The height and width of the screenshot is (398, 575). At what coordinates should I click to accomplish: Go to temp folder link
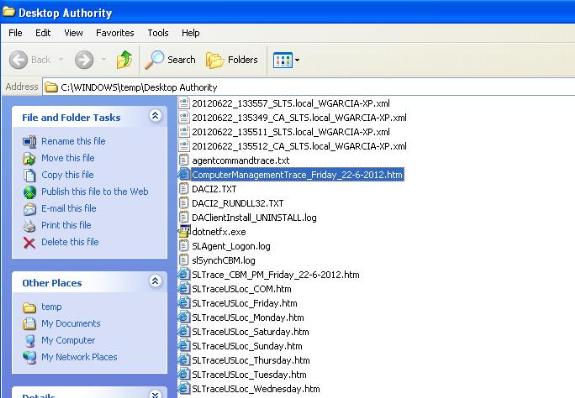tap(51, 307)
